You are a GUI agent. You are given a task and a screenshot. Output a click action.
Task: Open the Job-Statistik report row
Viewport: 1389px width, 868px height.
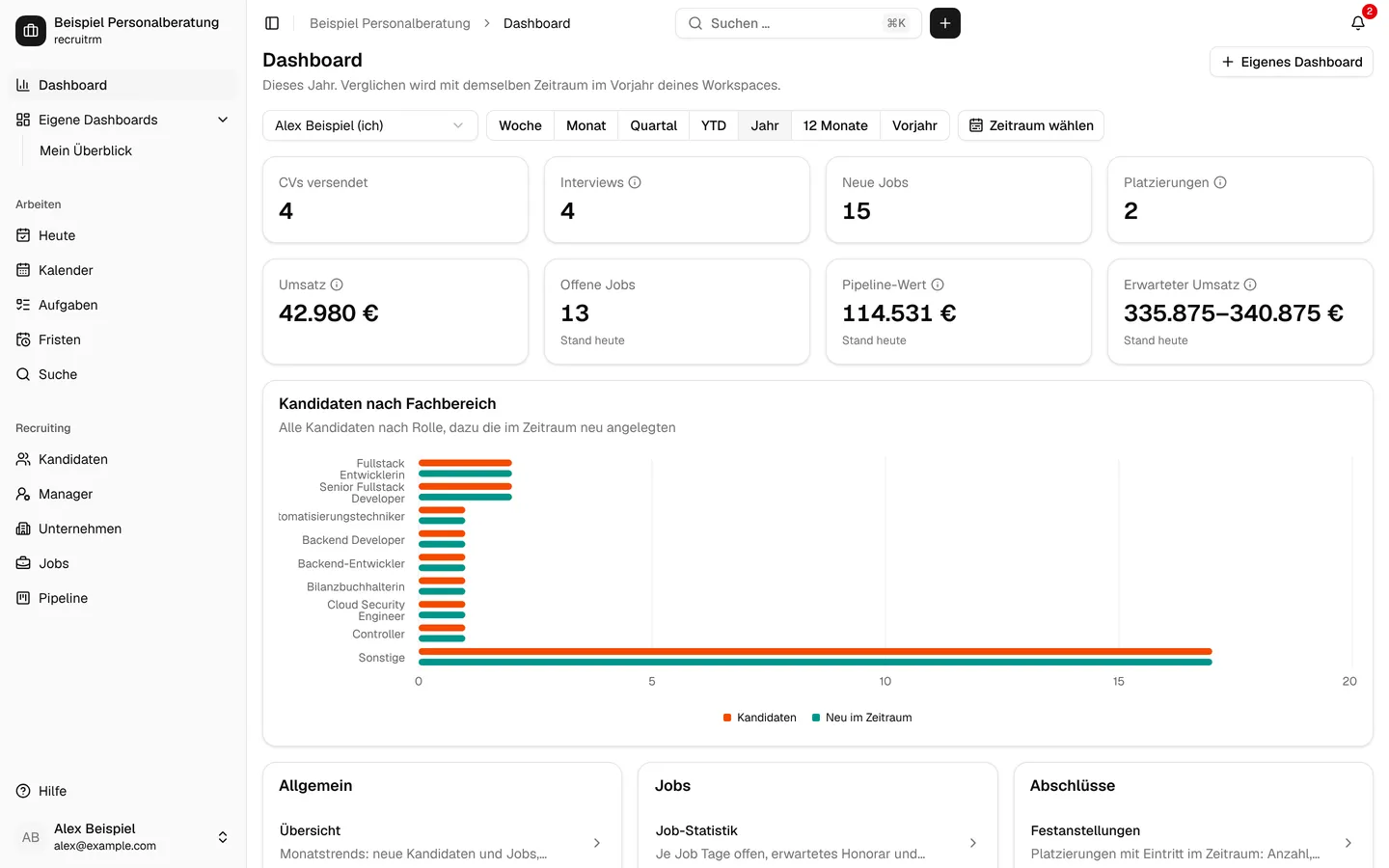click(817, 842)
